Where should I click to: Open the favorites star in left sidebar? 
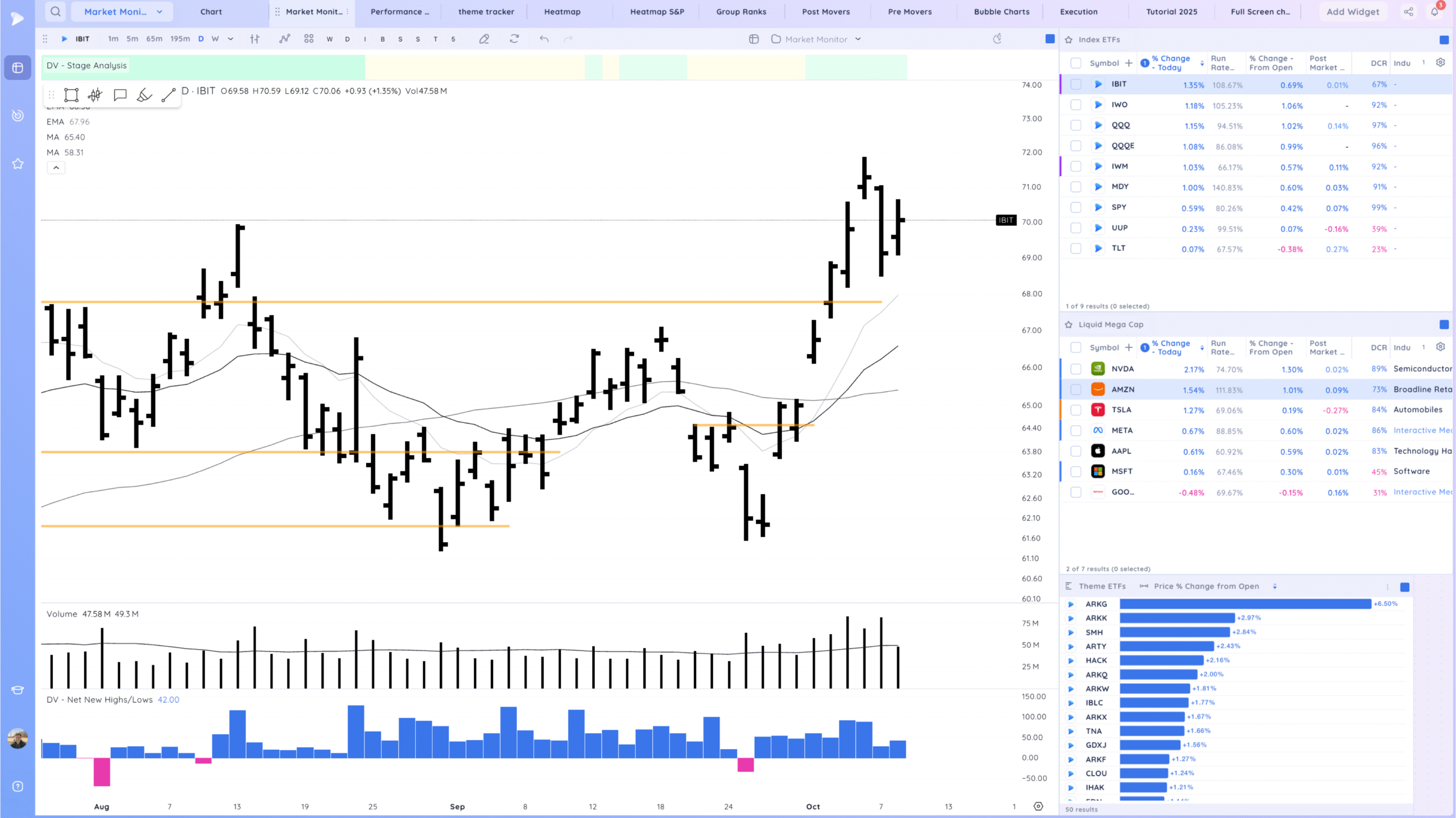coord(18,164)
